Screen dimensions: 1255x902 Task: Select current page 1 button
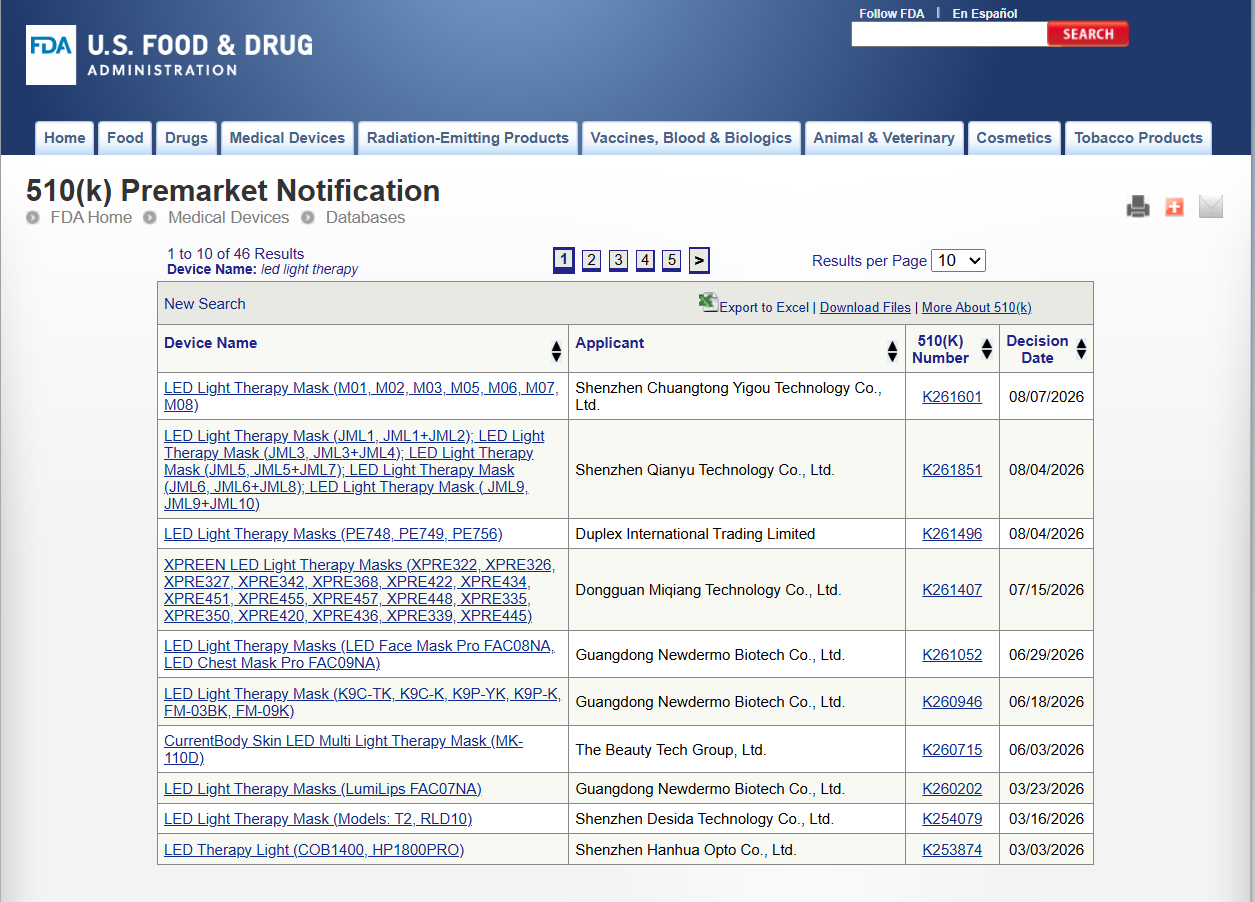click(564, 260)
